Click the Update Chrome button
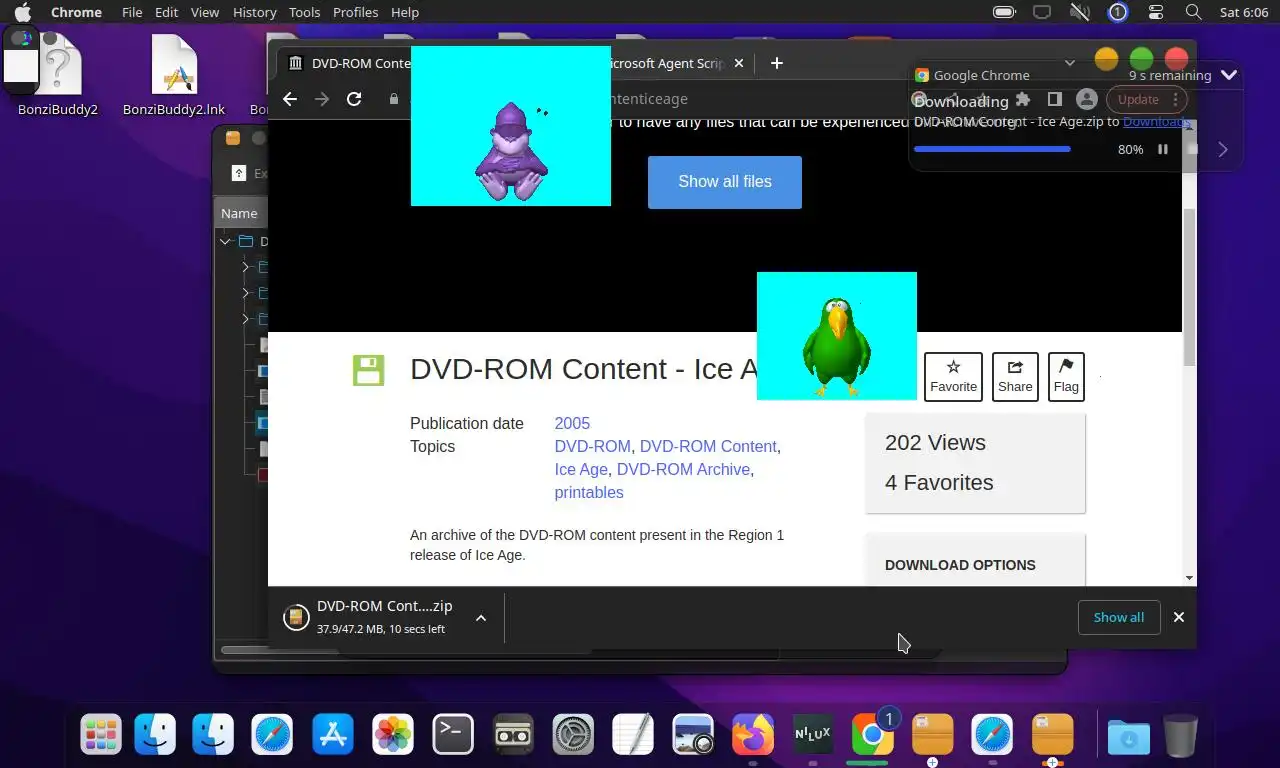This screenshot has width=1280, height=768. 1138,99
